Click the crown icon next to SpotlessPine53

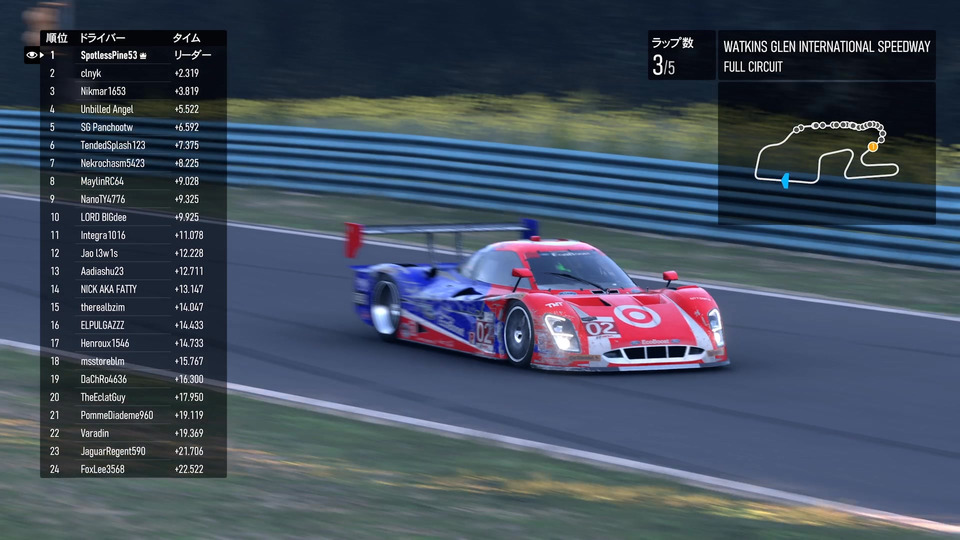[x=143, y=56]
